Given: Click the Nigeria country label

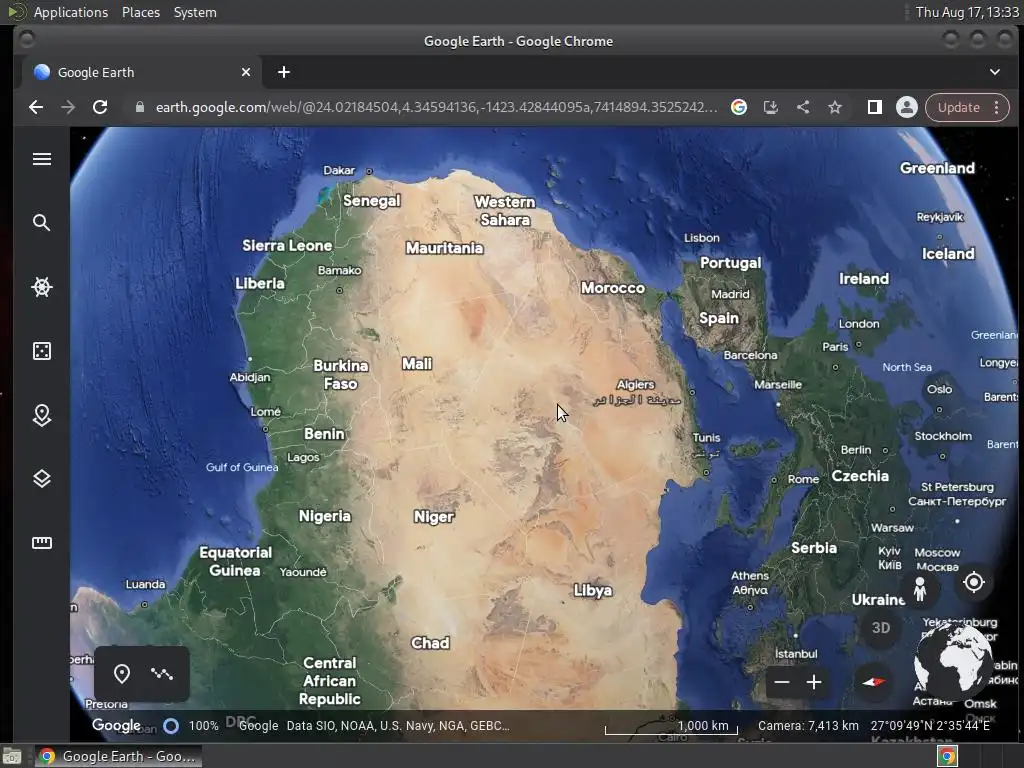Looking at the screenshot, I should [x=325, y=516].
